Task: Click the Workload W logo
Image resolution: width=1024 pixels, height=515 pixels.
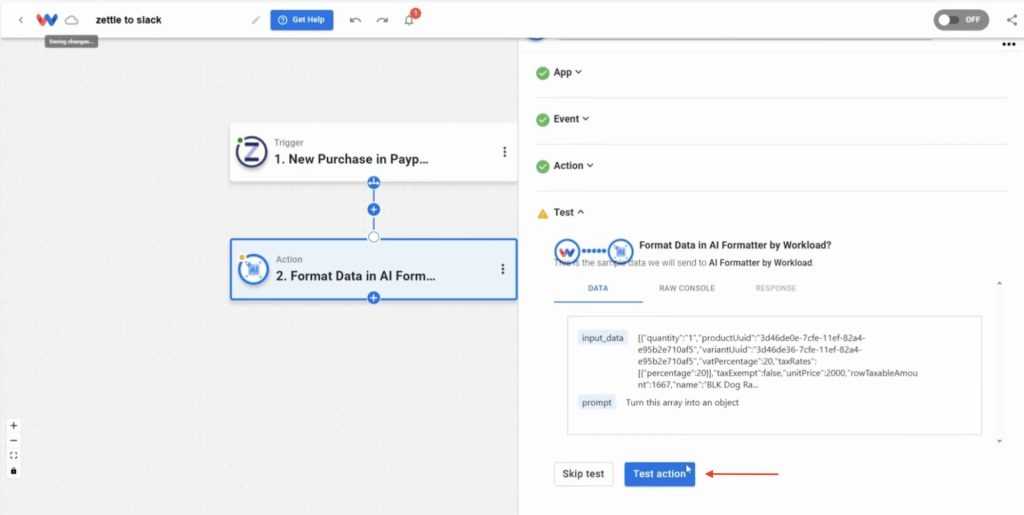Action: (x=47, y=20)
